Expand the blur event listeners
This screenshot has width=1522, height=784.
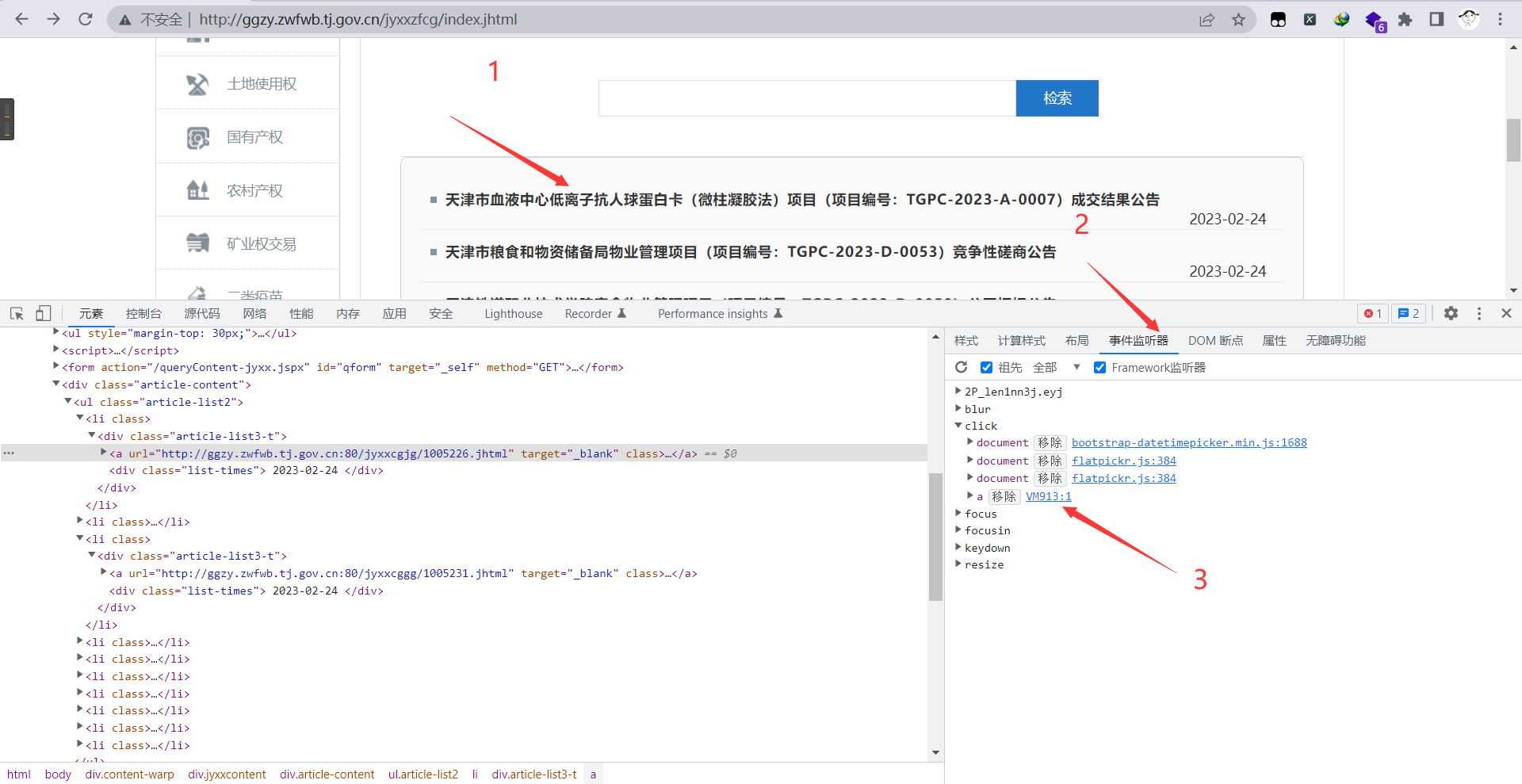point(958,408)
